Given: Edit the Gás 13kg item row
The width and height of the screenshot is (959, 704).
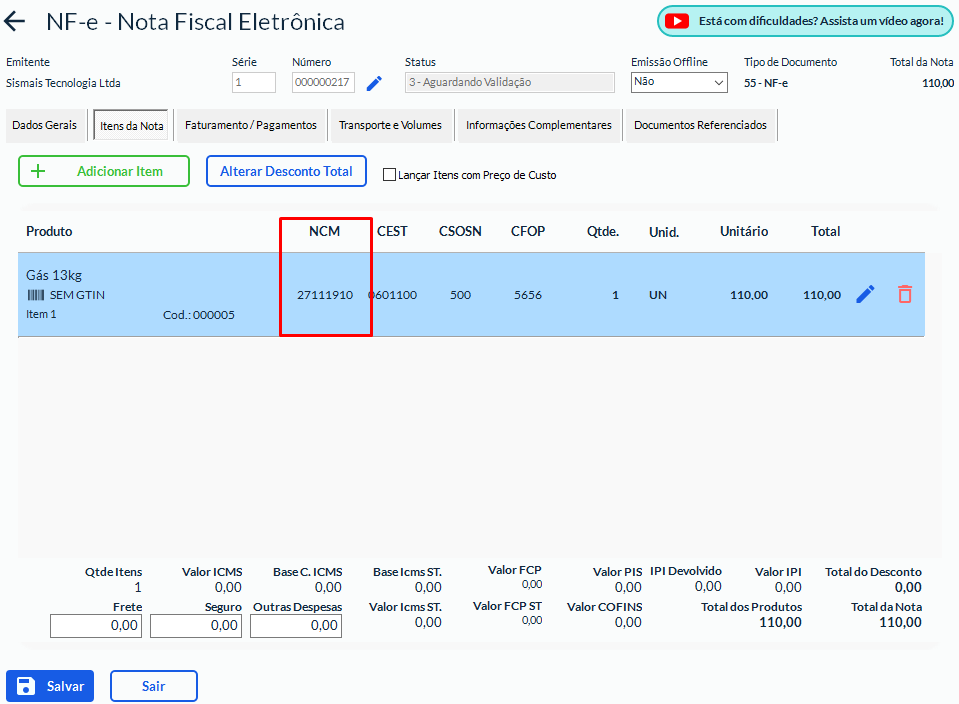Looking at the screenshot, I should (x=866, y=294).
